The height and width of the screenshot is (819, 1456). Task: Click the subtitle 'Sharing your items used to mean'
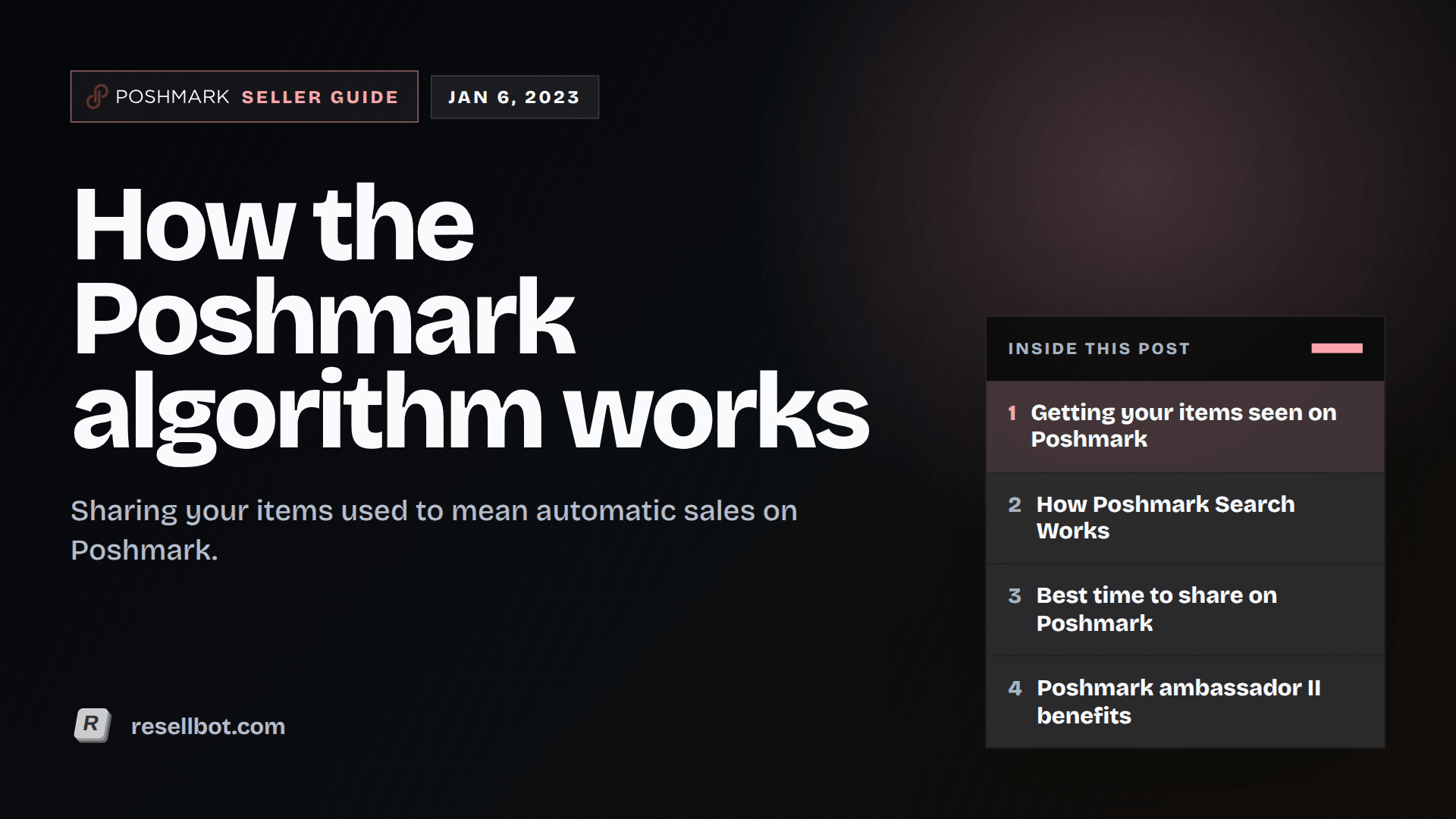434,530
